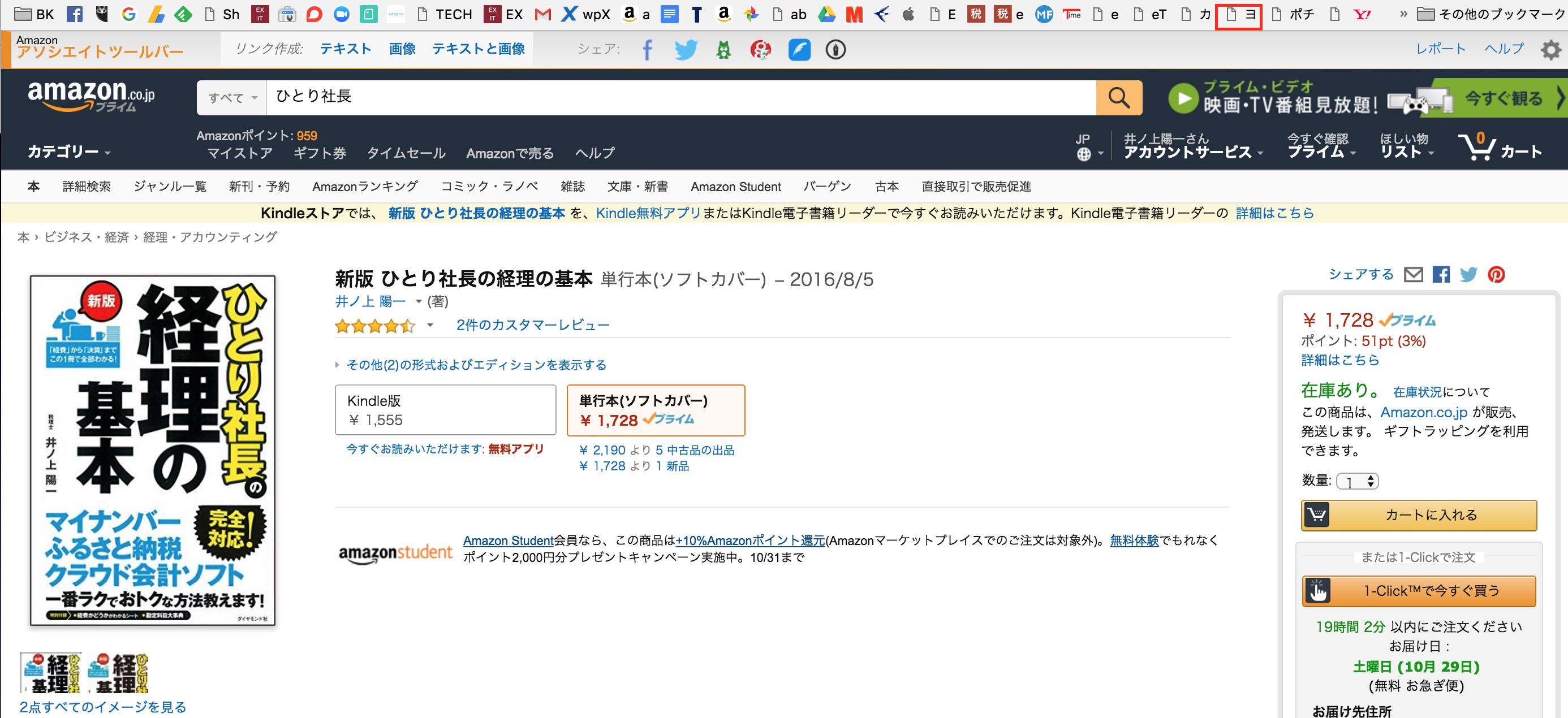Share via Facebook in Associates toolbar
This screenshot has height=718, width=1568.
pos(647,49)
